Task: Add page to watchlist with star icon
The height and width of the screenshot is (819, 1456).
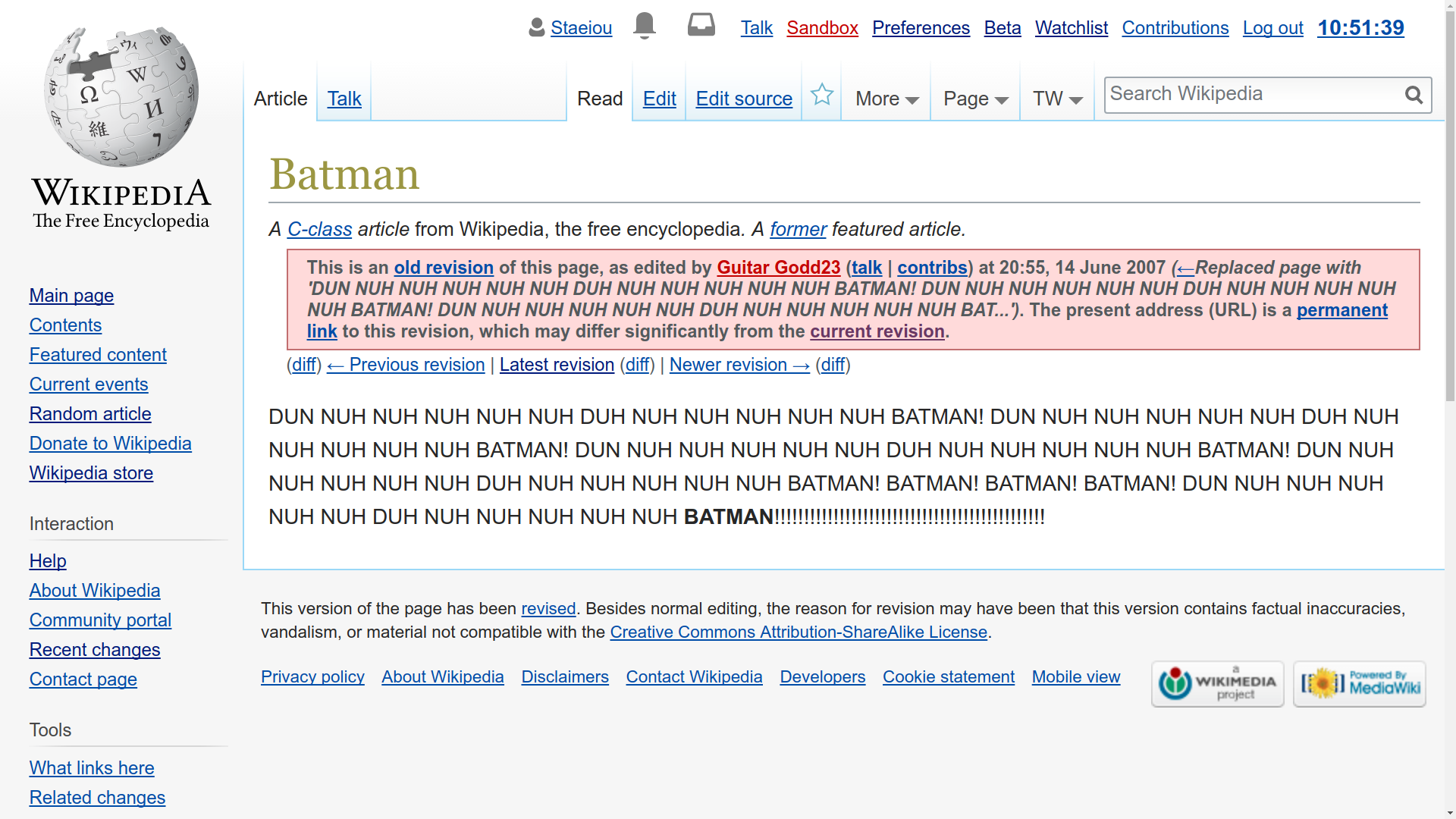Action: pyautogui.click(x=821, y=95)
